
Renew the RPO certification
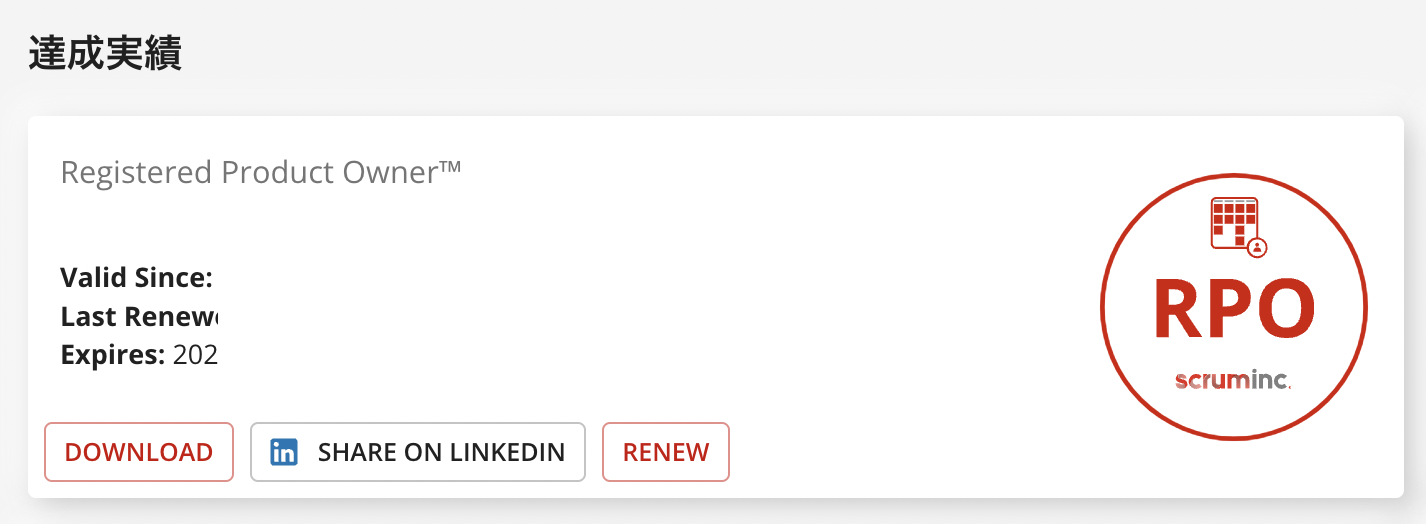[x=666, y=452]
